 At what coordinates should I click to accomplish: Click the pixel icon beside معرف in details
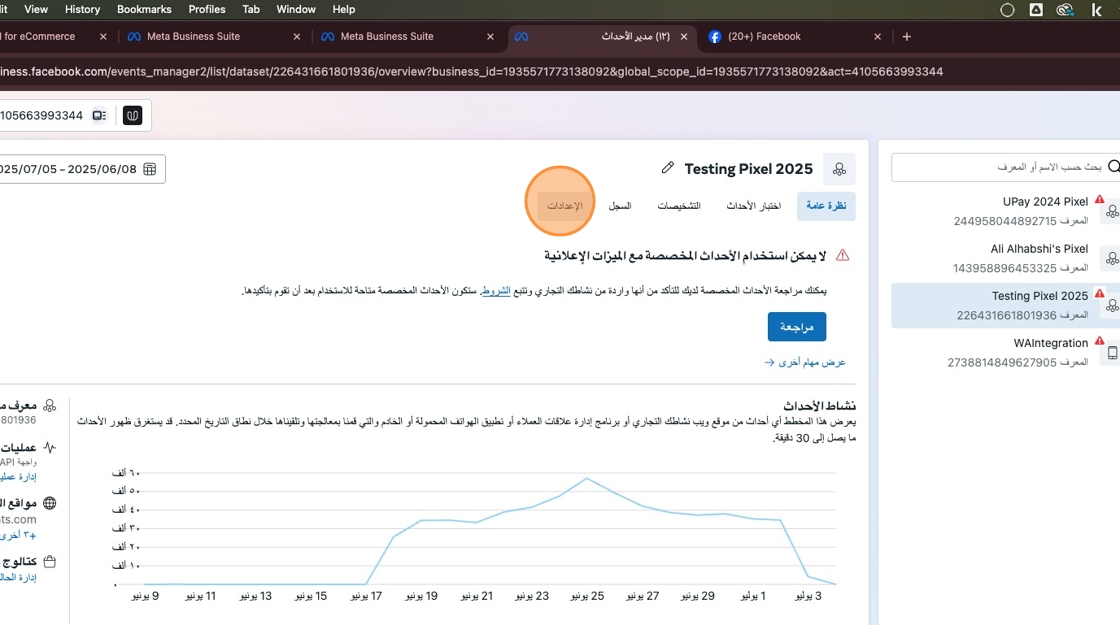(49, 406)
